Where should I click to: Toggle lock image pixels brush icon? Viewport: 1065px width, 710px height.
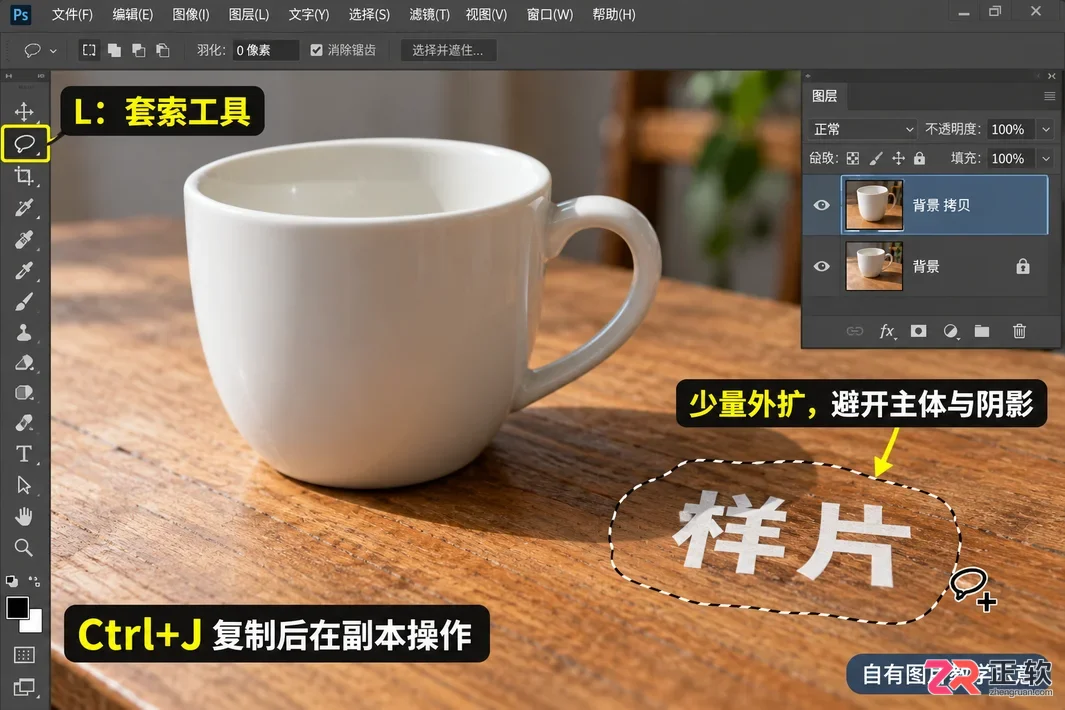point(876,158)
